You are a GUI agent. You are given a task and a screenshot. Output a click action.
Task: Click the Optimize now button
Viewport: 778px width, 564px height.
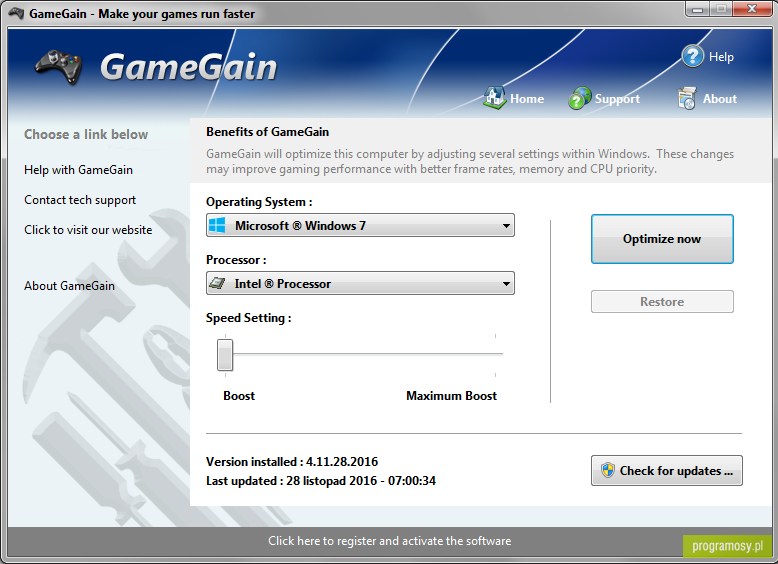click(x=662, y=239)
